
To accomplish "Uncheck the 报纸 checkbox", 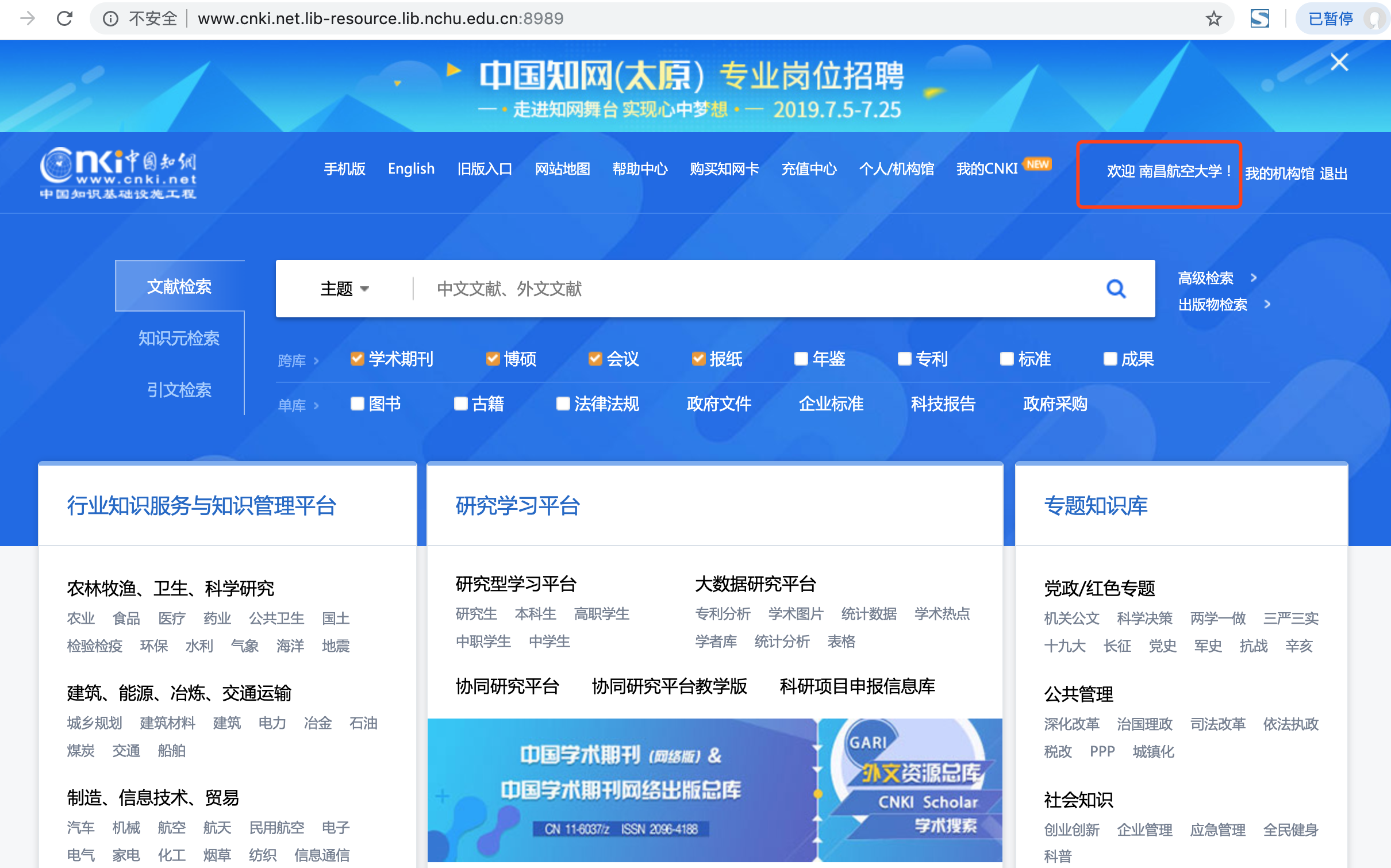I will (698, 359).
